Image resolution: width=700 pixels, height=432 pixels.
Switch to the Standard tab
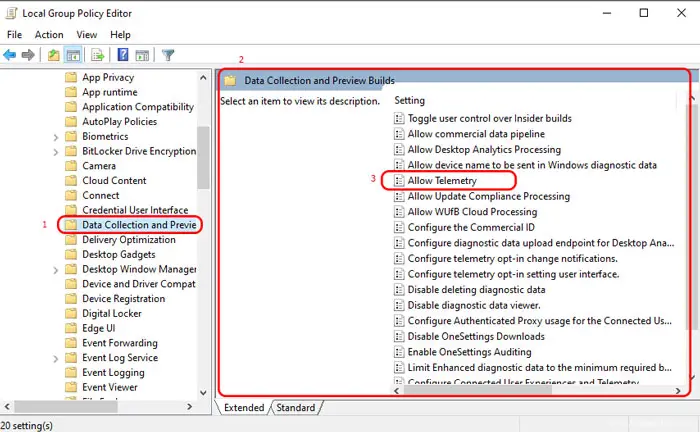(x=296, y=408)
